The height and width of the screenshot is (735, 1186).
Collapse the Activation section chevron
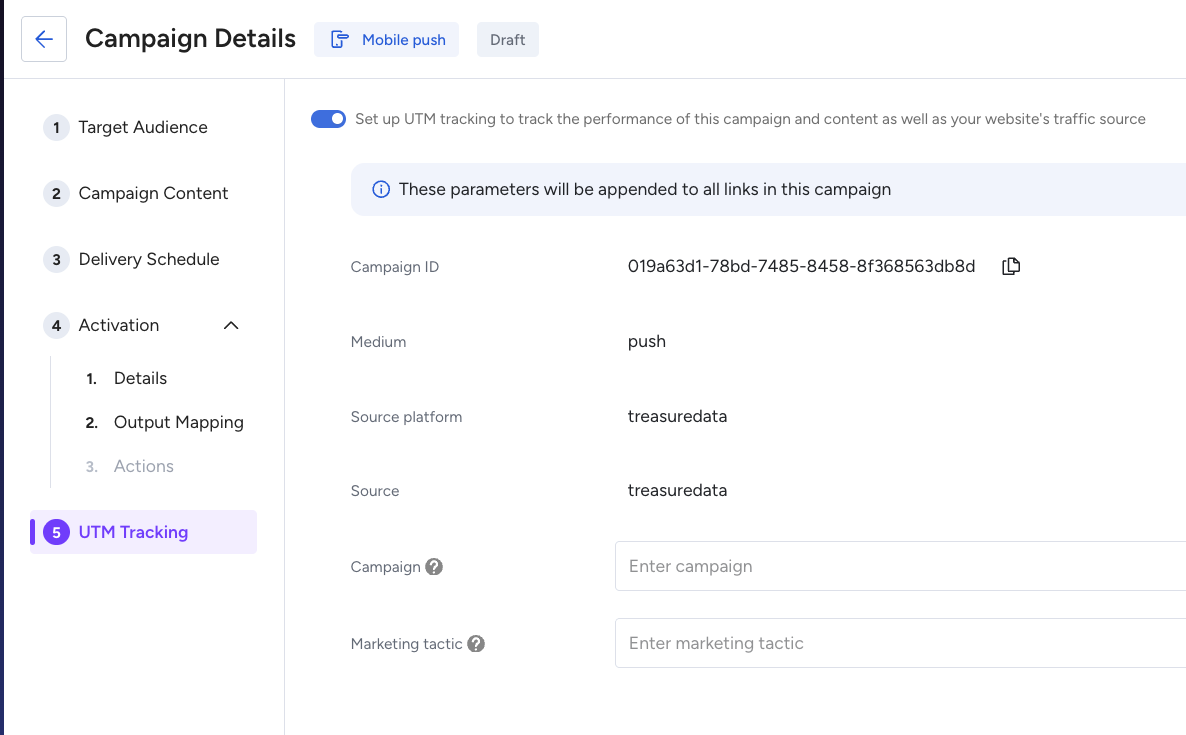click(231, 325)
